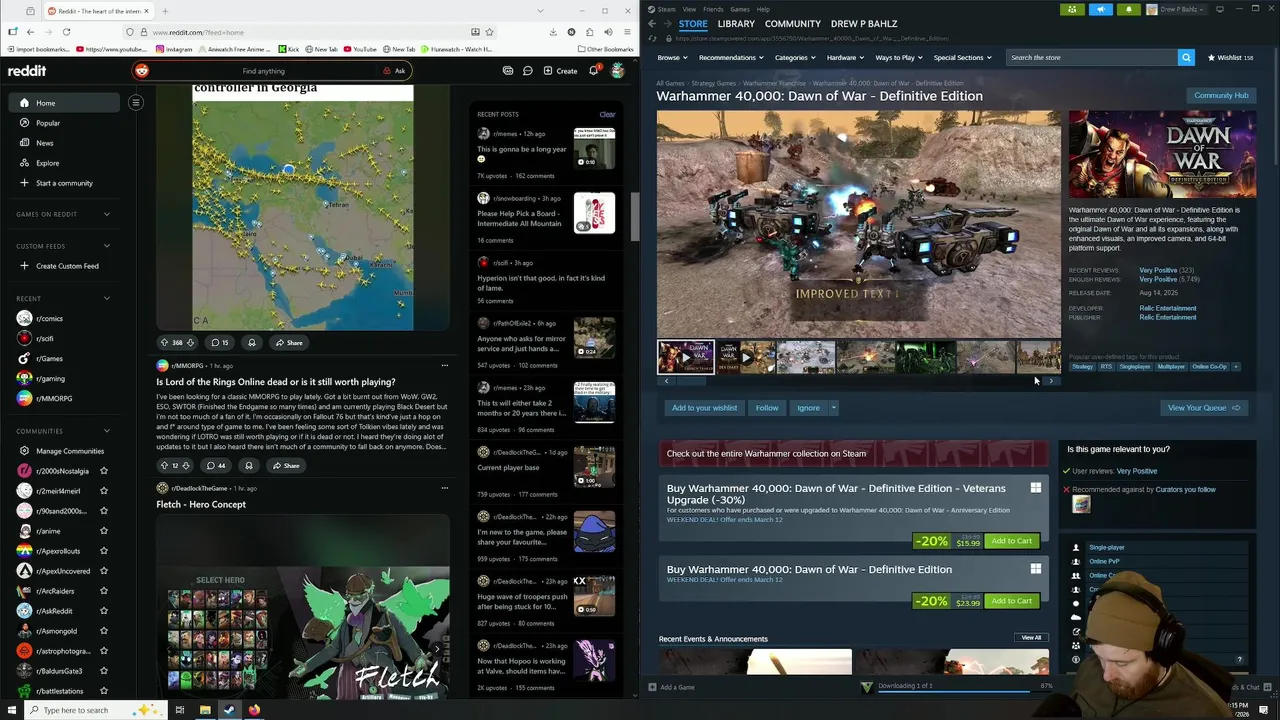Click Steam media thumbnail strip scrollbar
The image size is (1280, 720).
[689, 381]
